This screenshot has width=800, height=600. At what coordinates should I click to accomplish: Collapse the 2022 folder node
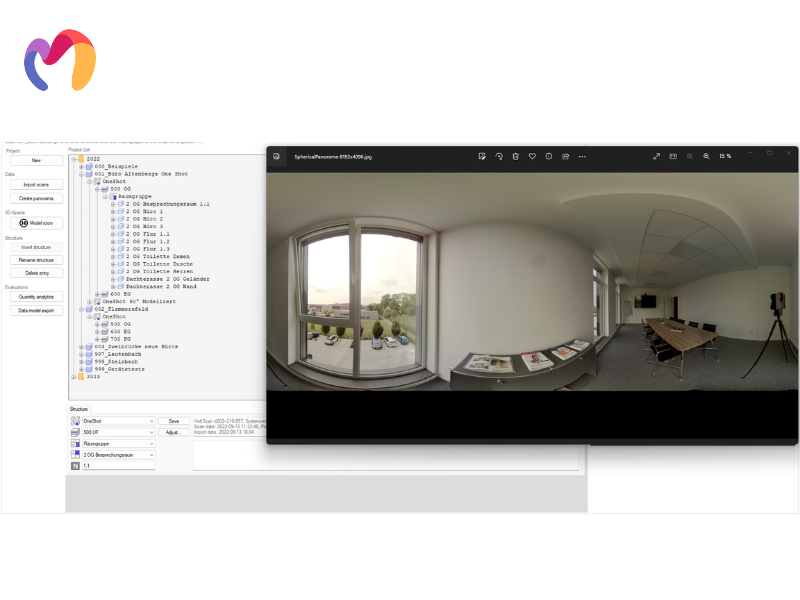click(73, 158)
